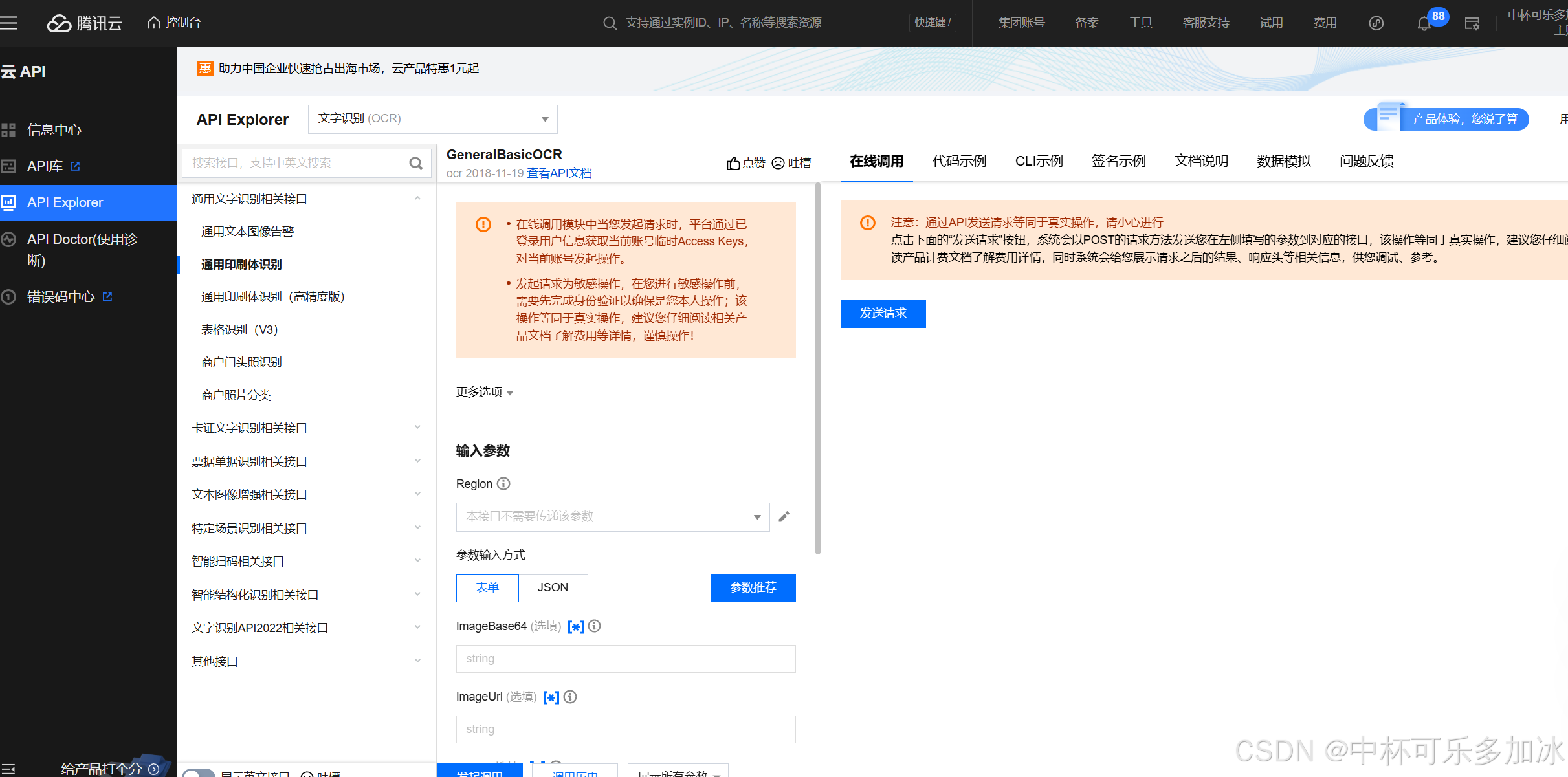This screenshot has height=777, width=1568.
Task: Focus the ImageBase64 string field
Action: pyautogui.click(x=626, y=659)
